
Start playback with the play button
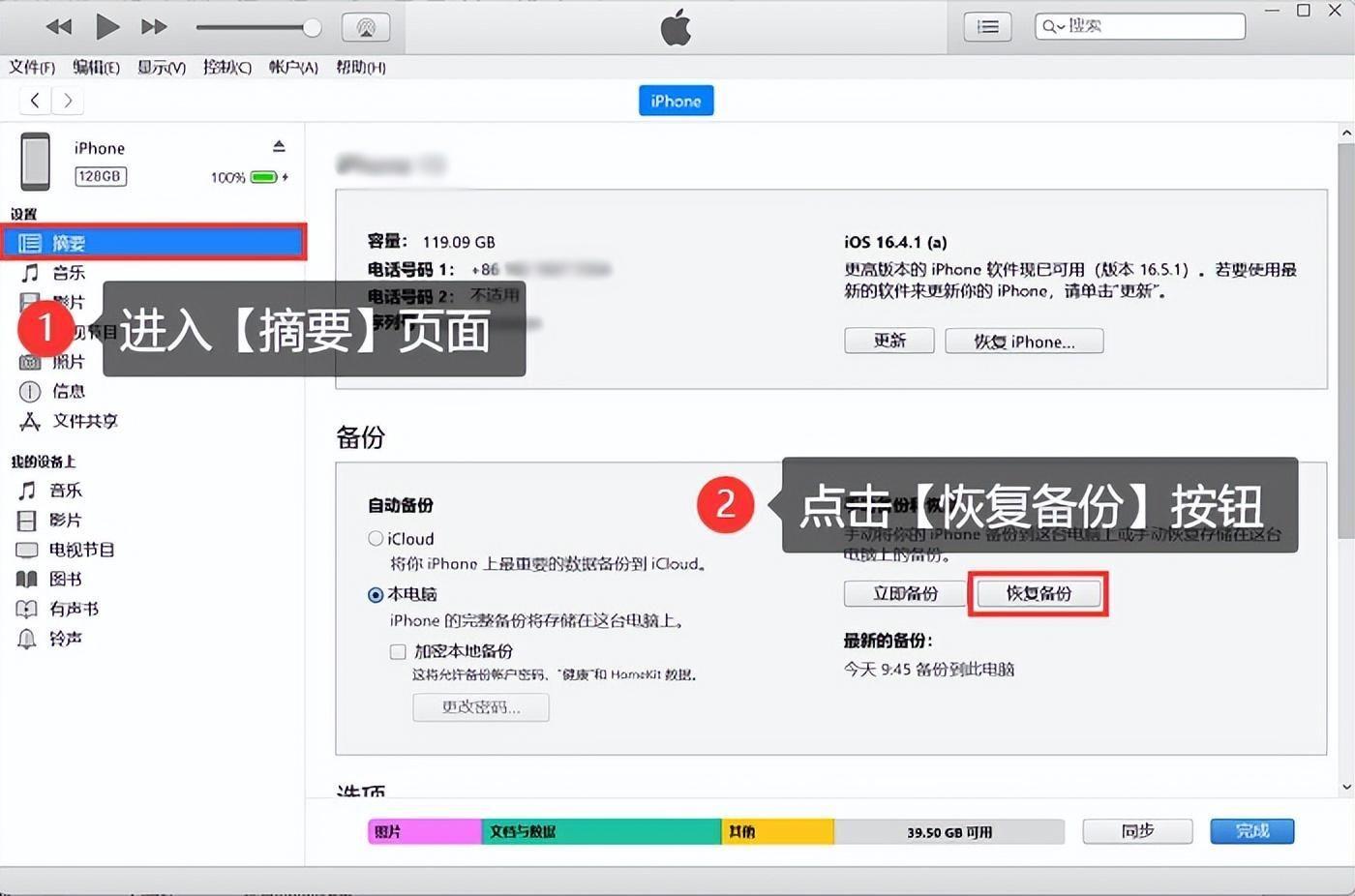coord(107,26)
